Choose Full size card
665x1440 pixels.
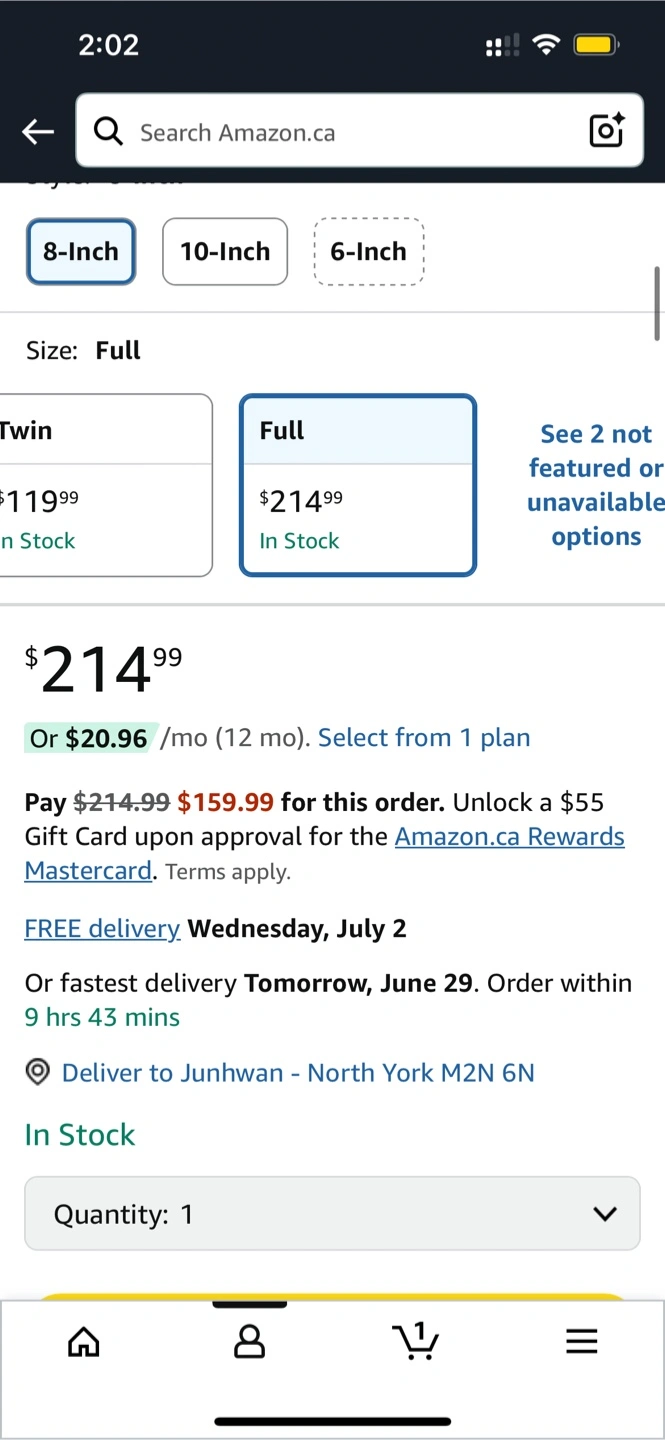tap(358, 485)
